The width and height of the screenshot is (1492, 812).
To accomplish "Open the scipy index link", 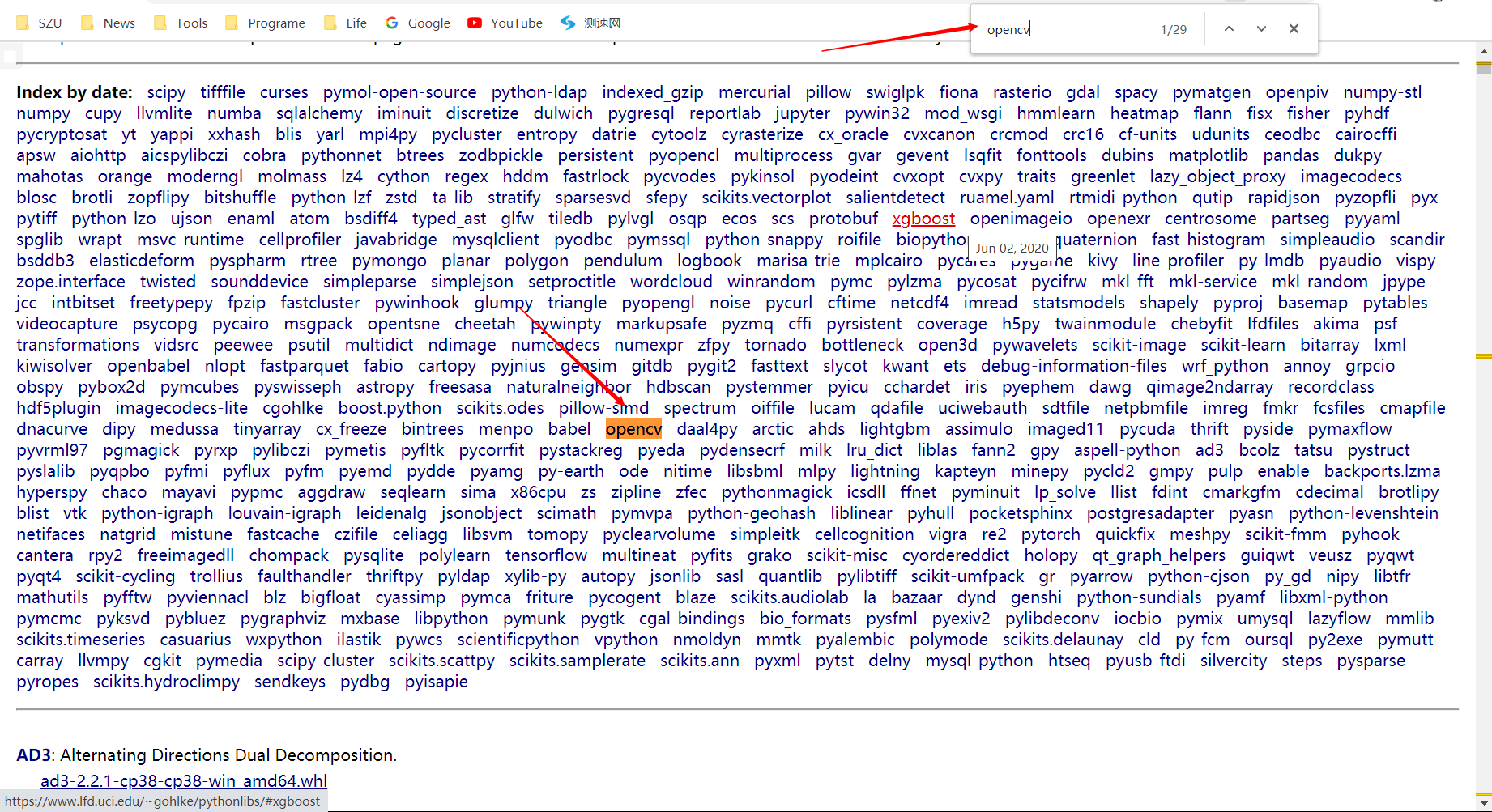I will pos(166,92).
